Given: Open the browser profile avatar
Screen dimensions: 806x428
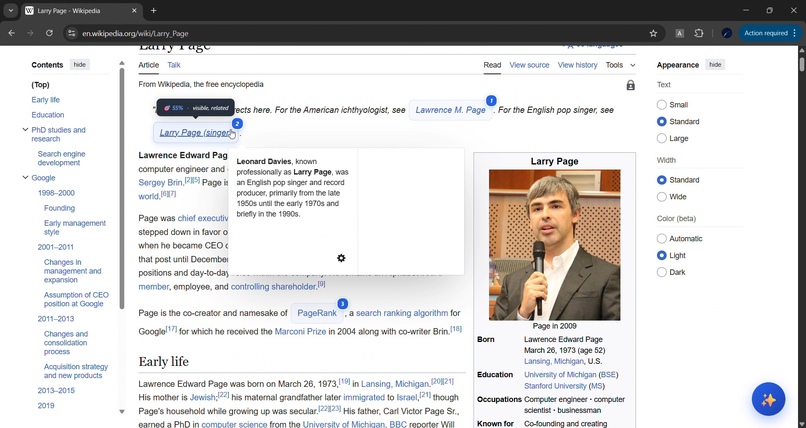Looking at the screenshot, I should pos(727,33).
